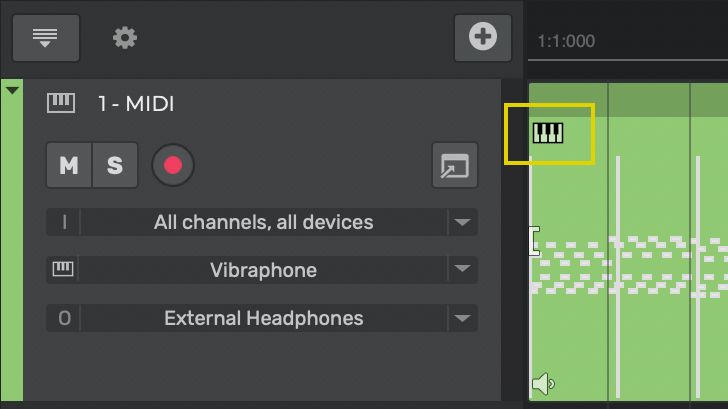The height and width of the screenshot is (409, 728).
Task: Click the MIDI keyboard icon beside track name
Action: pos(61,103)
